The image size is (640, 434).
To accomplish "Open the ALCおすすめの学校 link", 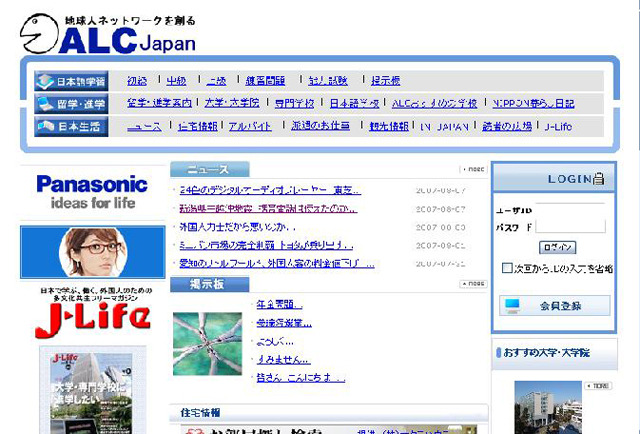I will tap(434, 103).
